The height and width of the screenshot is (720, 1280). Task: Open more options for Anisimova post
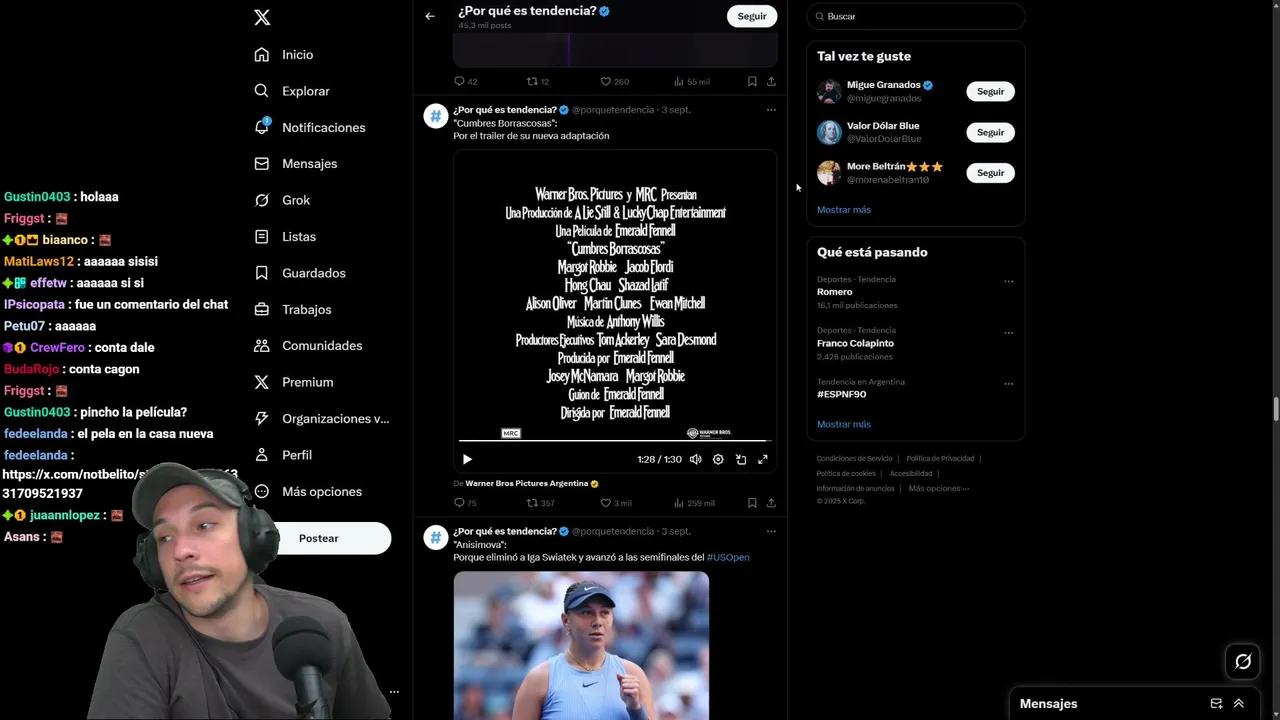[771, 531]
